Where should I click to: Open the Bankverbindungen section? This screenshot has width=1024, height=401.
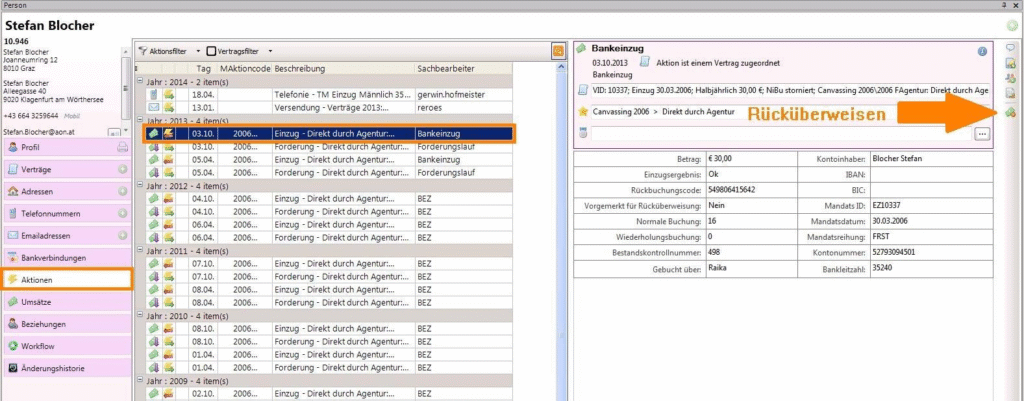(x=67, y=258)
